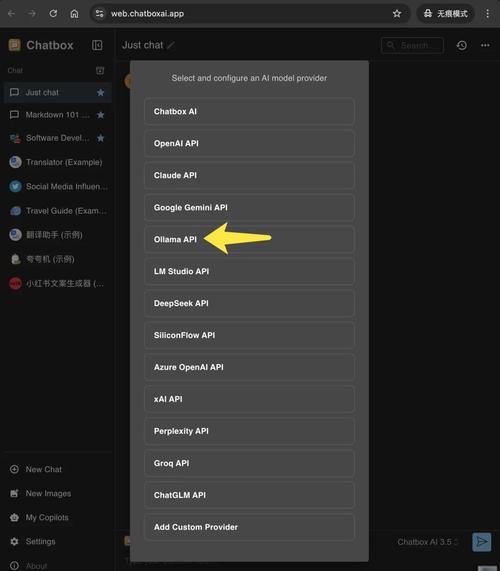Screen dimensions: 500x571
Task: Open Software Devel... conversation
Action: pos(58,138)
